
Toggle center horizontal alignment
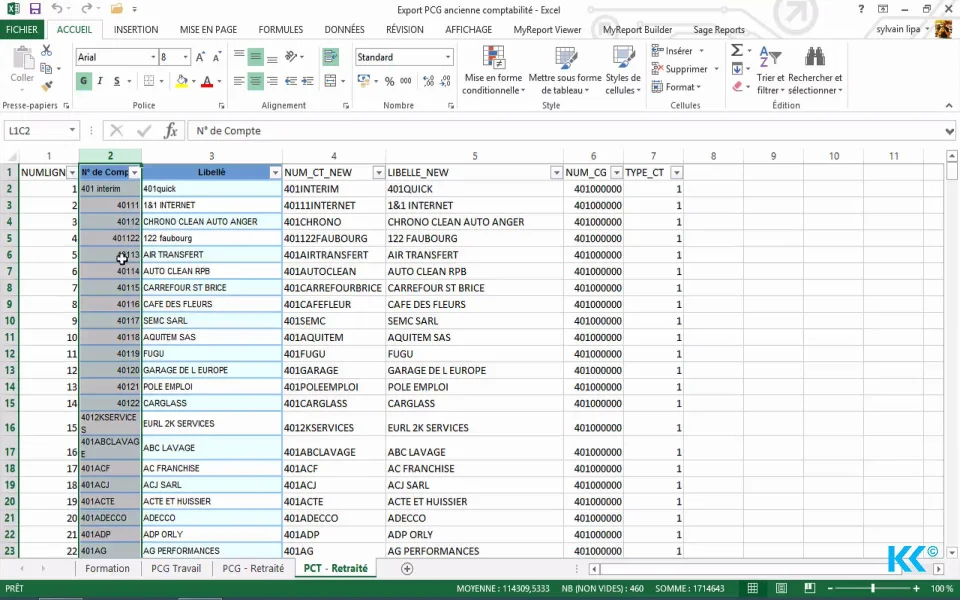255,81
